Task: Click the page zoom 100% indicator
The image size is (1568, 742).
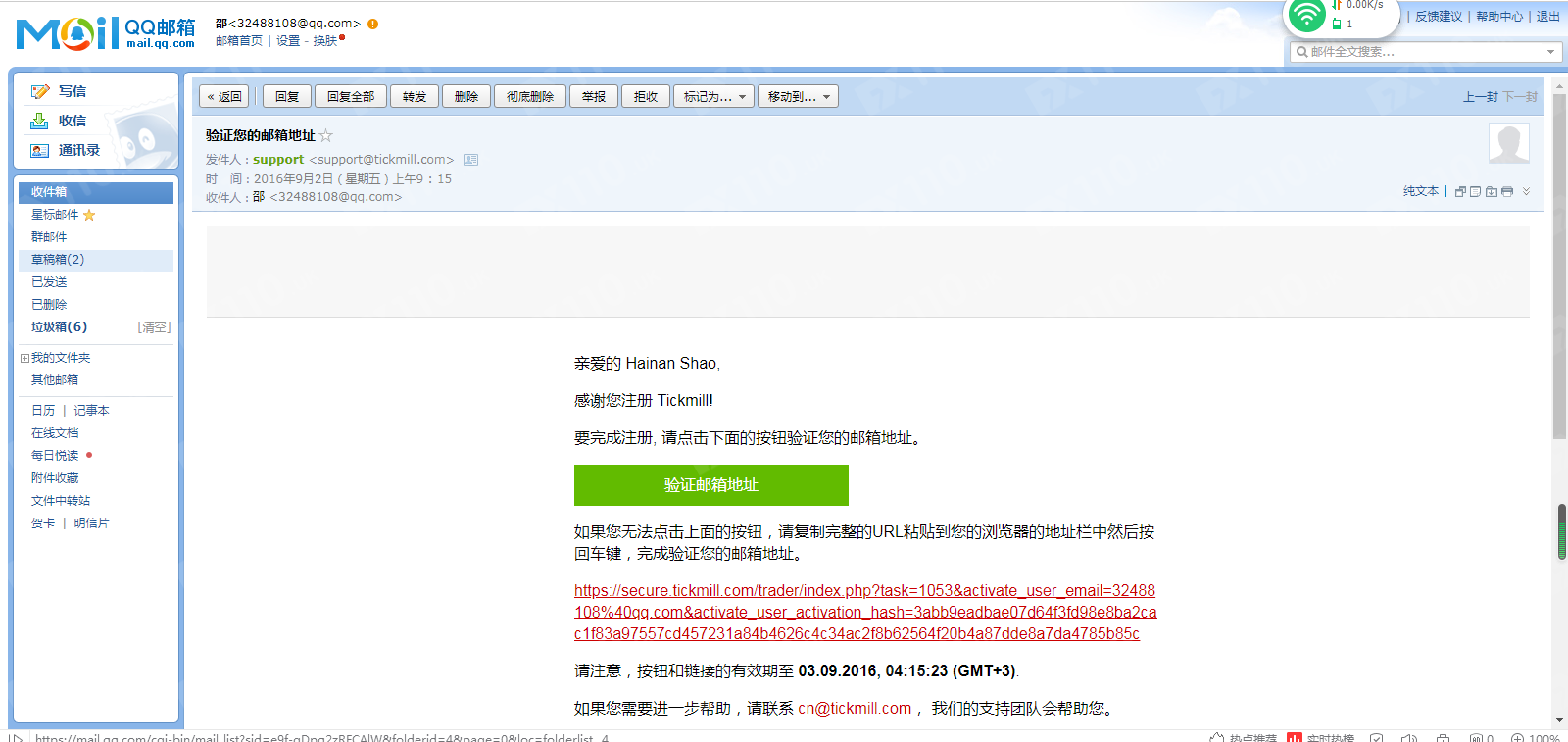Action: [1536, 737]
